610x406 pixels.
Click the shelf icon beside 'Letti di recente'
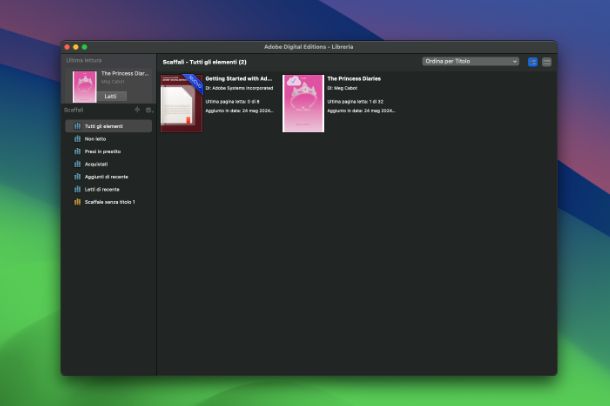click(x=77, y=189)
